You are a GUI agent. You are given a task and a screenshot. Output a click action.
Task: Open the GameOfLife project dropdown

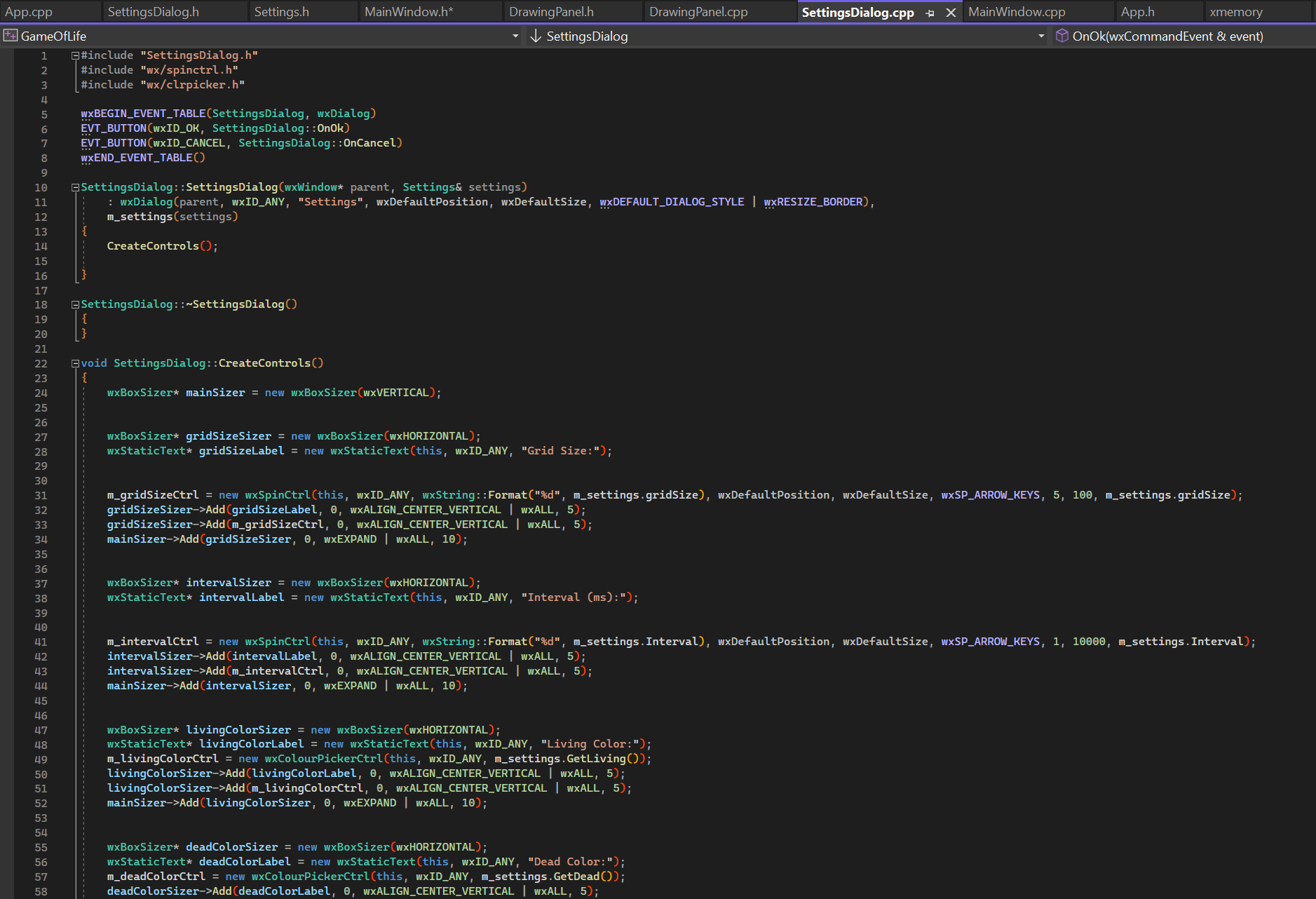point(515,36)
